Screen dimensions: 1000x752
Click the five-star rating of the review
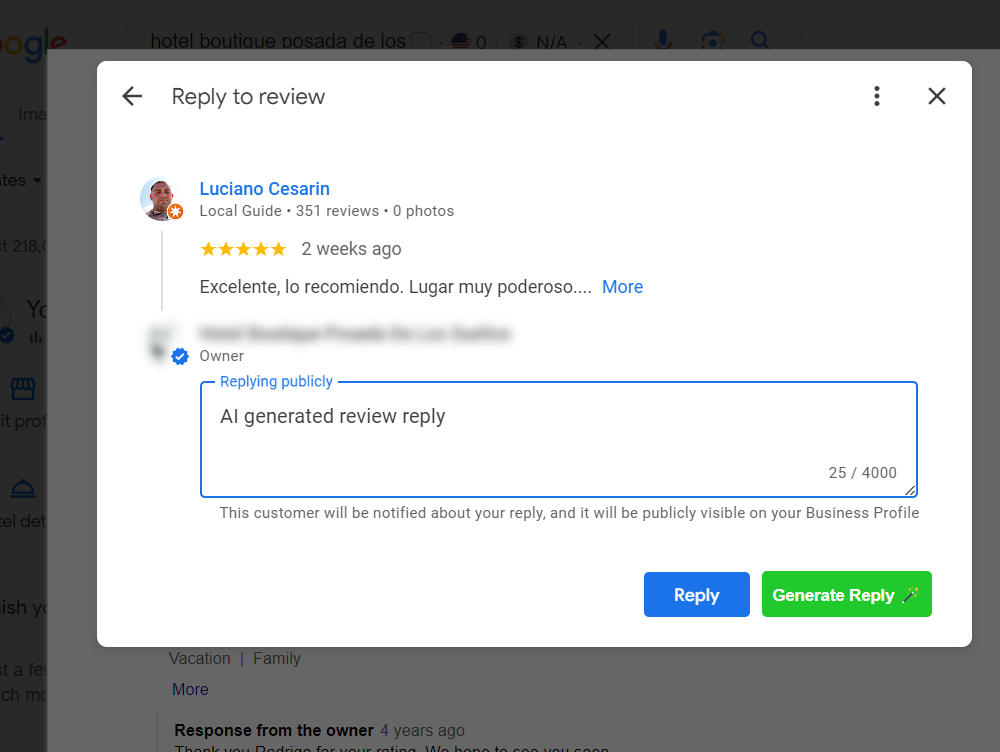243,249
